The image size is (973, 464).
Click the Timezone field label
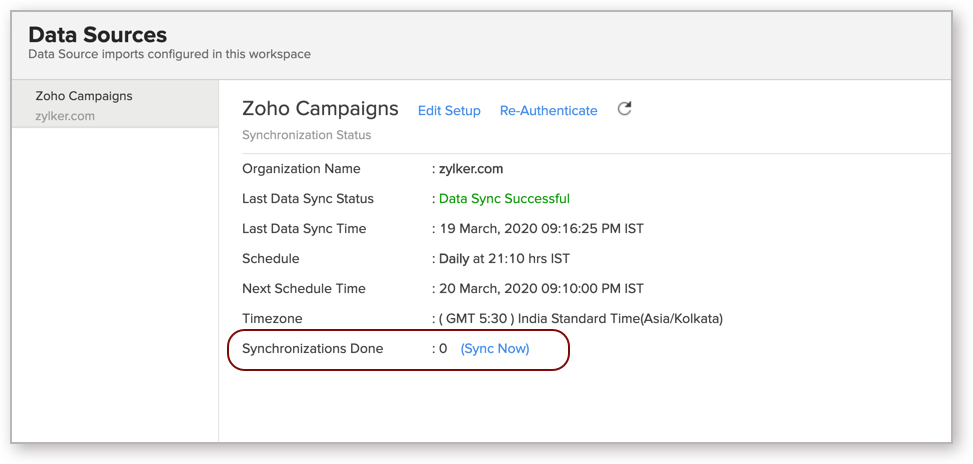tap(272, 319)
